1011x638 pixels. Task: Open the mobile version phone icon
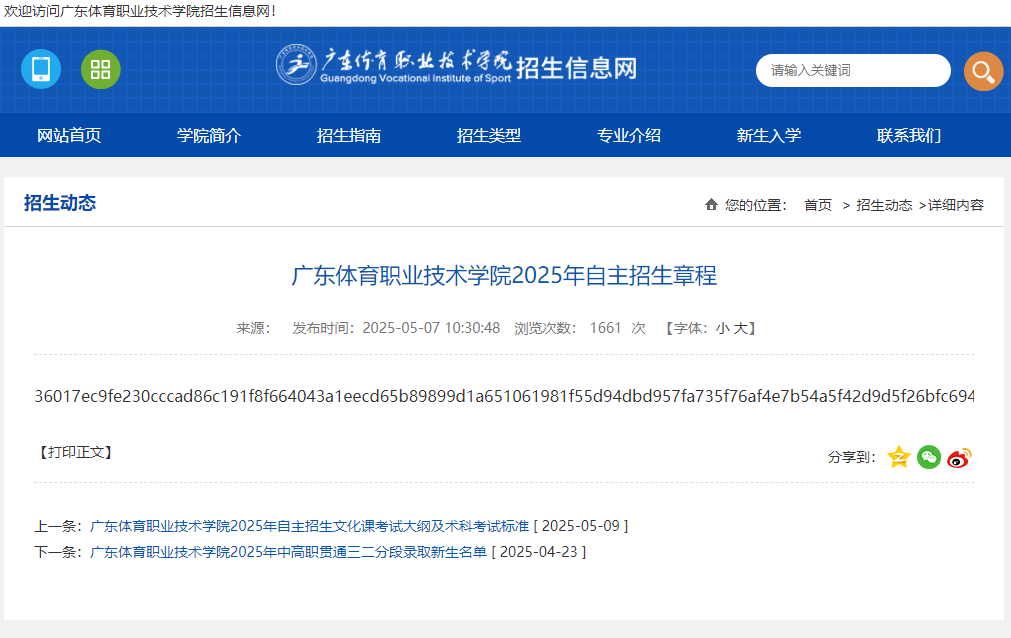coord(40,70)
